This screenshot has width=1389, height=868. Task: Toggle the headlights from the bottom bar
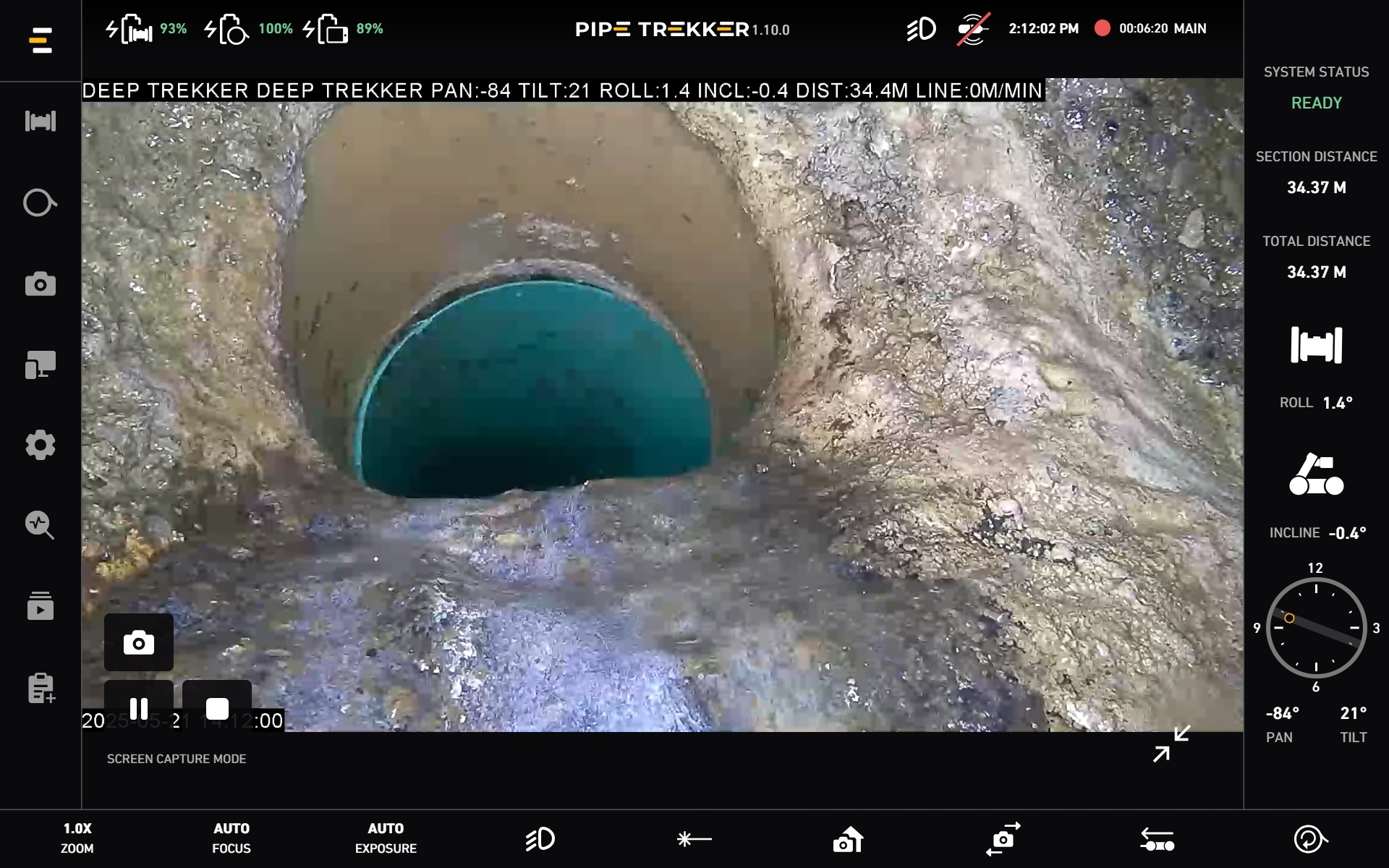point(540,839)
